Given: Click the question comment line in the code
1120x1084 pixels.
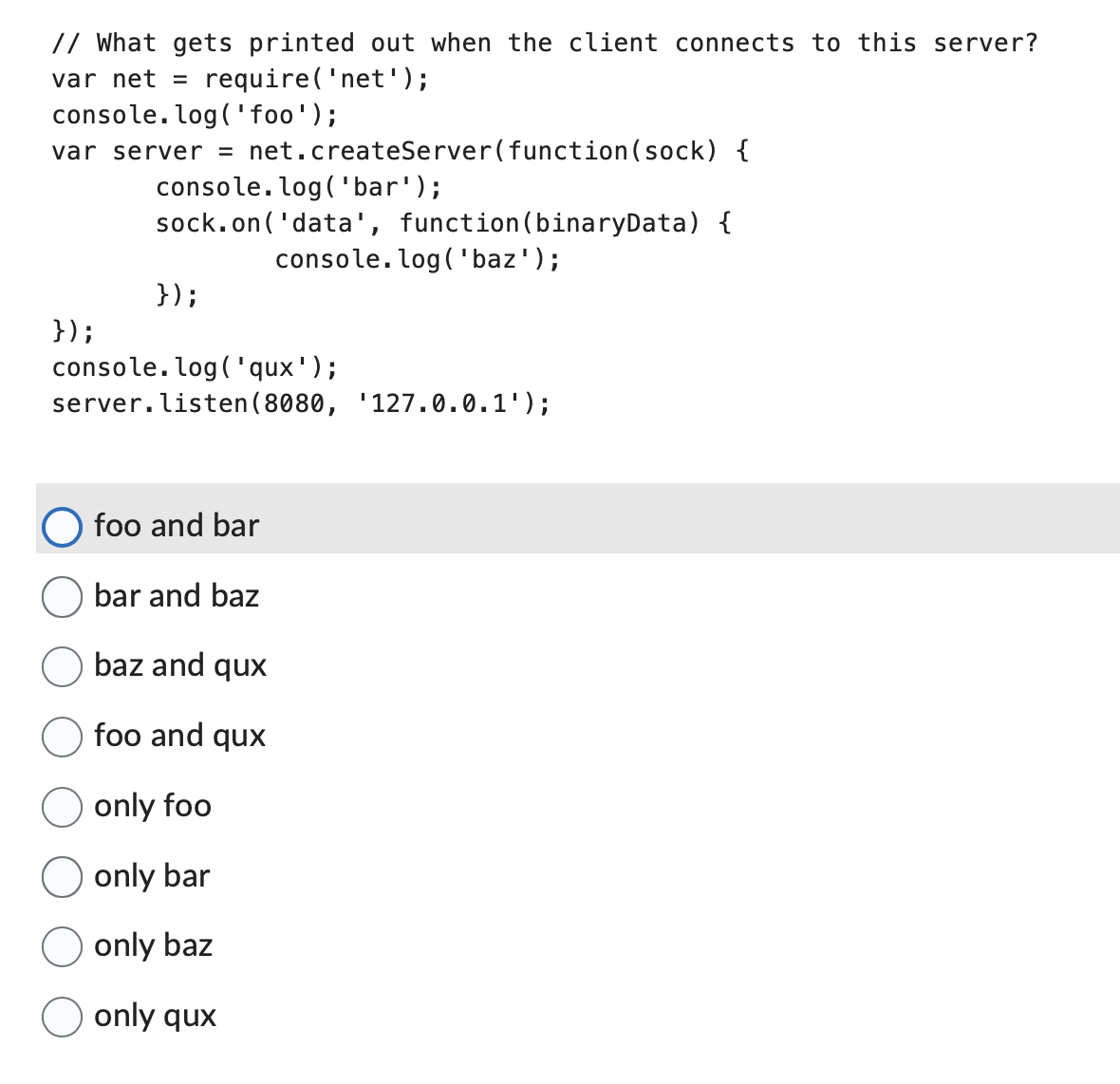Looking at the screenshot, I should click(546, 42).
